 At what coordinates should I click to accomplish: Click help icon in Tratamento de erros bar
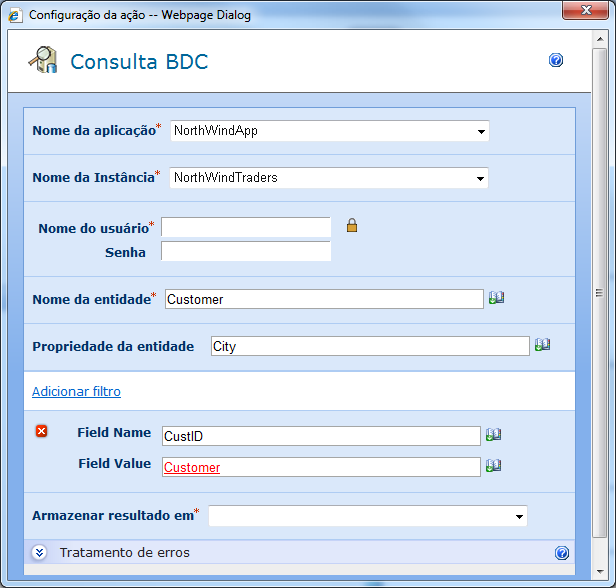pos(561,552)
